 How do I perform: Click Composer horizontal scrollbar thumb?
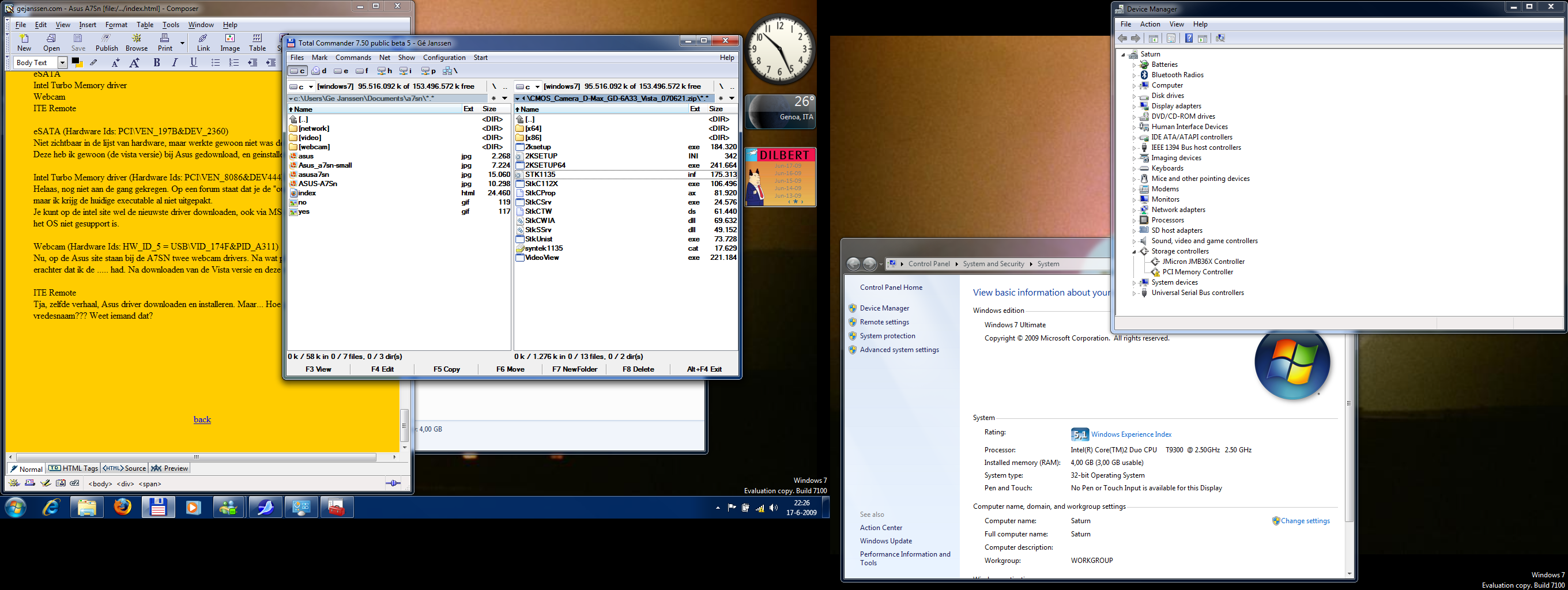[196, 457]
